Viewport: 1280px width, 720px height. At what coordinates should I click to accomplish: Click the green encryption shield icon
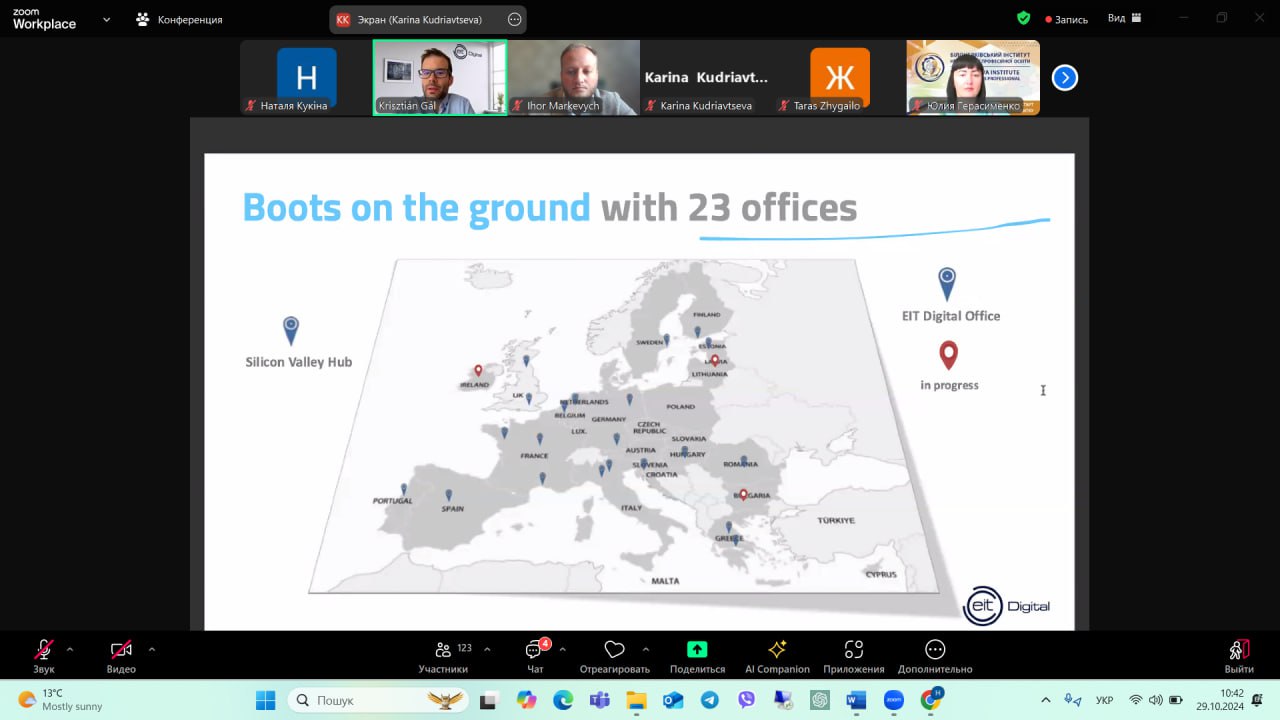coord(1023,18)
